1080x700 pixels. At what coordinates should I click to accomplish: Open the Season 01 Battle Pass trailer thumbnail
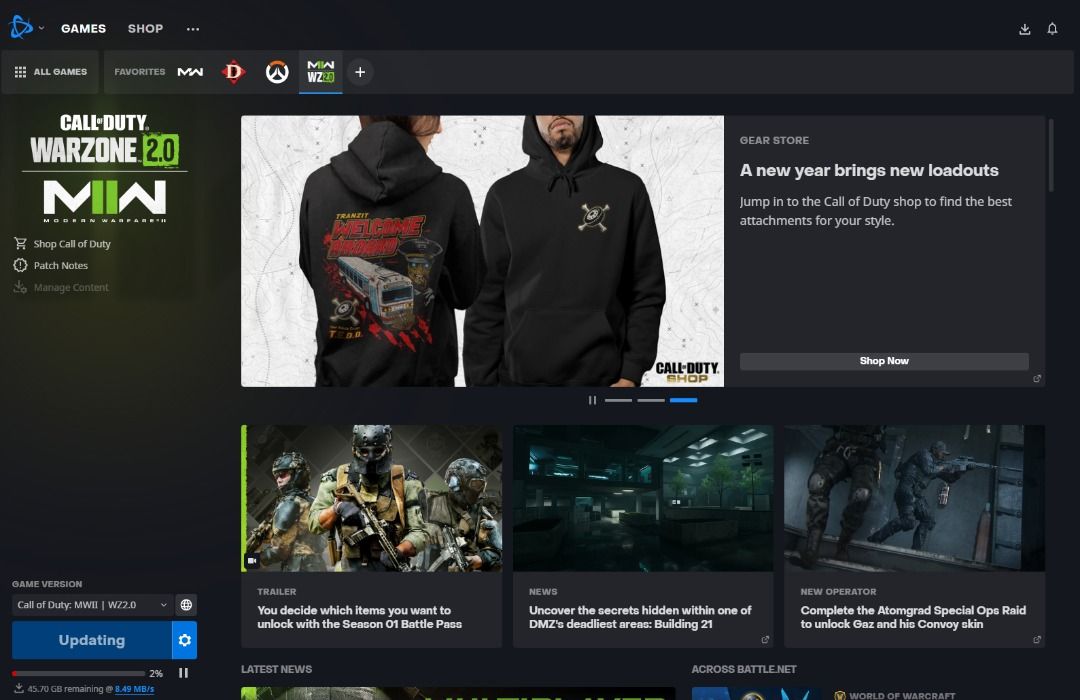click(372, 498)
